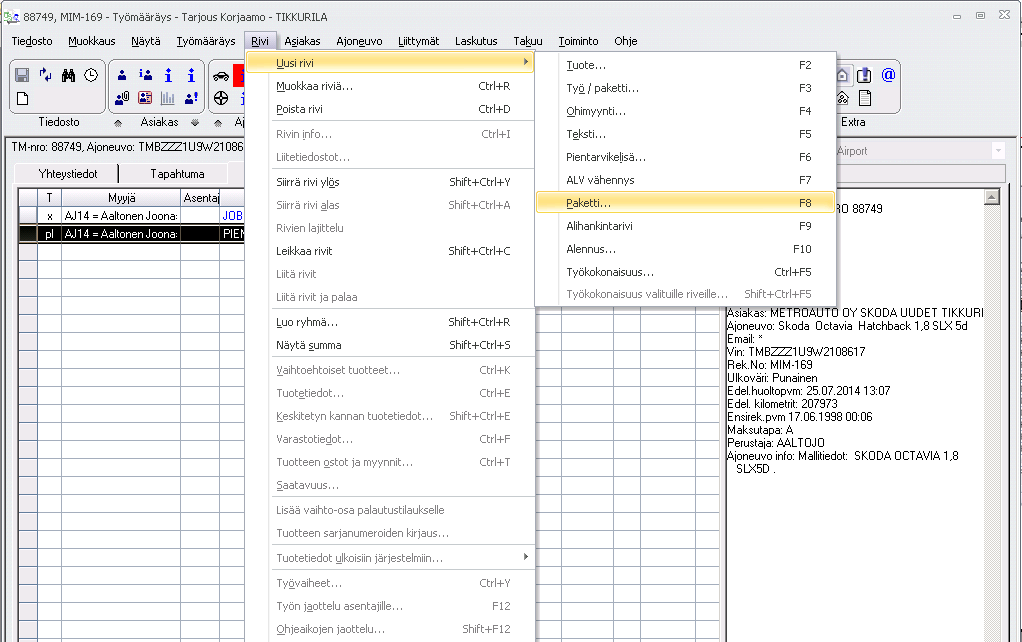Click the person with exclamation mark icon
1022x642 pixels.
pyautogui.click(x=191, y=98)
